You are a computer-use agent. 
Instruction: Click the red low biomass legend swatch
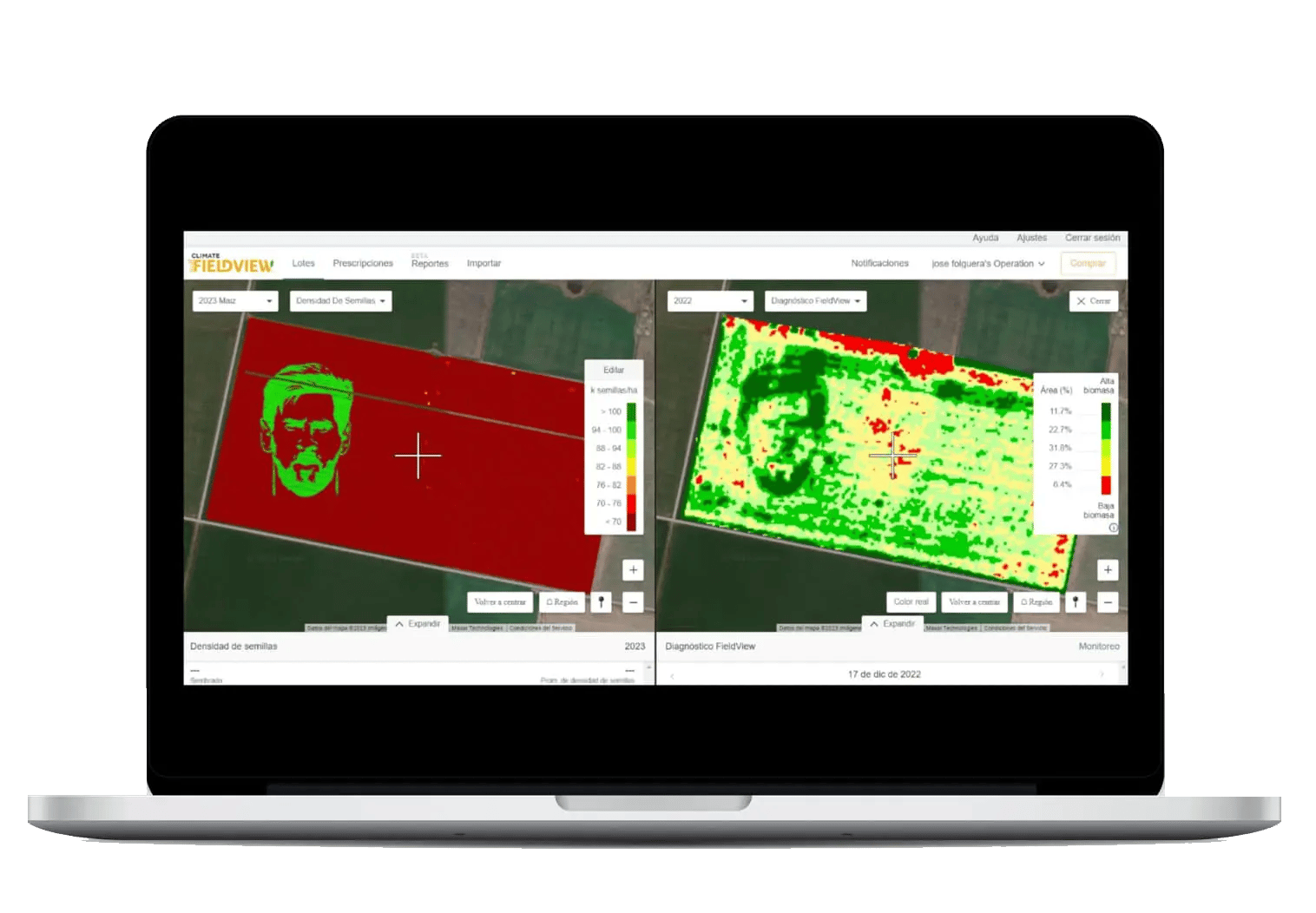click(1106, 485)
